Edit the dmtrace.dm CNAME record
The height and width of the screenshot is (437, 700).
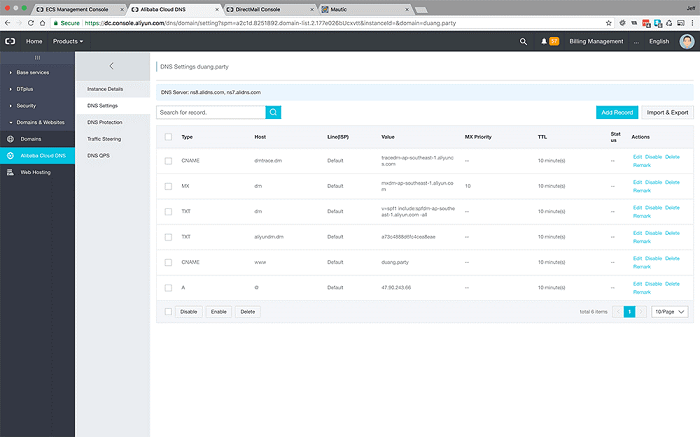[638, 157]
